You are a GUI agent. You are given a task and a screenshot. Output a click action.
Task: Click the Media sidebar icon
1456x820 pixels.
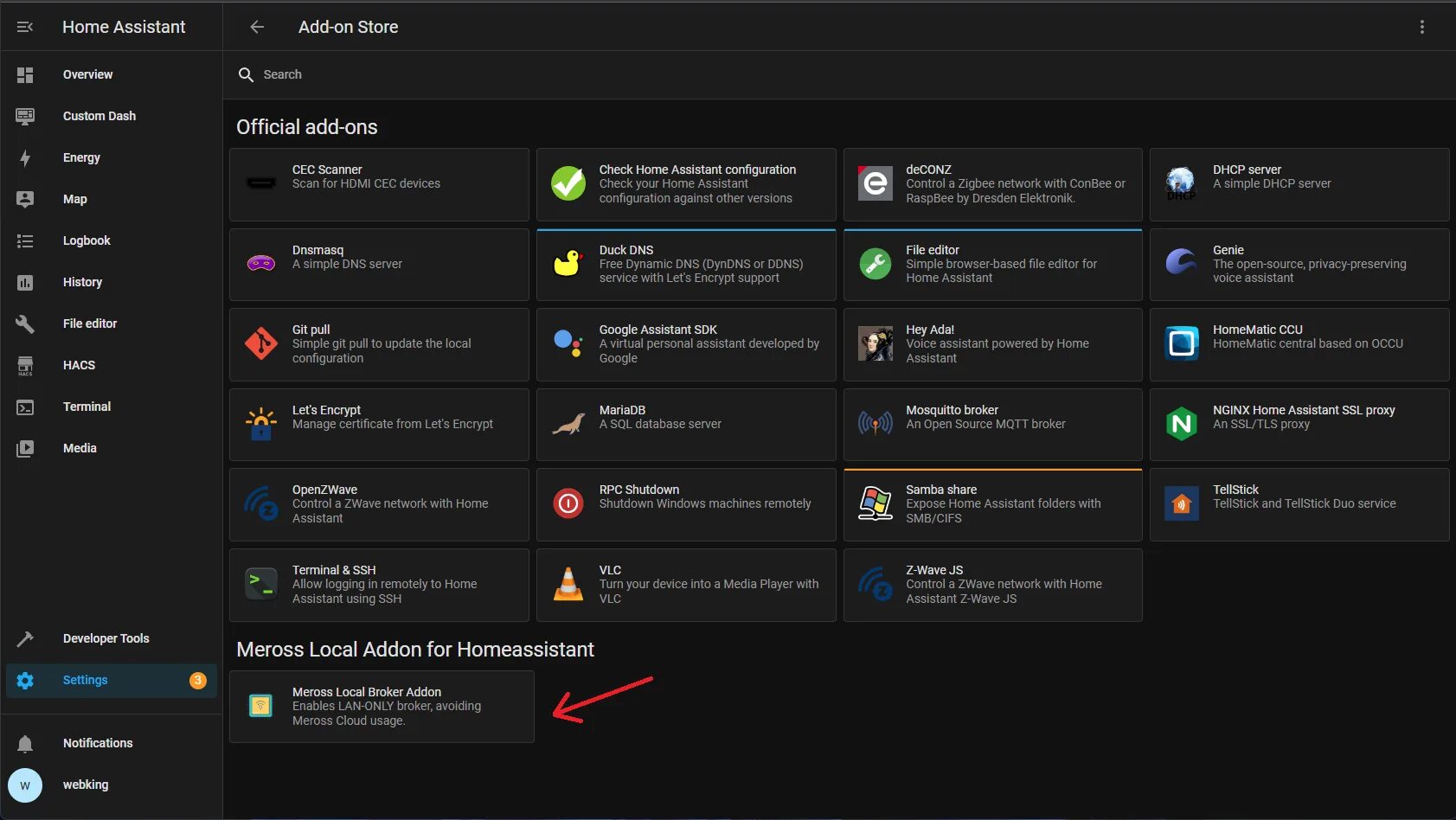pos(25,448)
